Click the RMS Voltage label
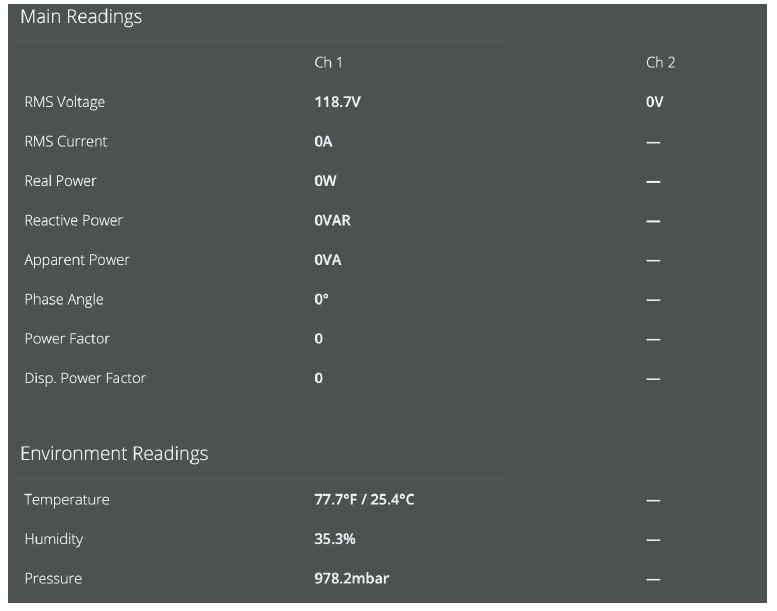 [64, 102]
